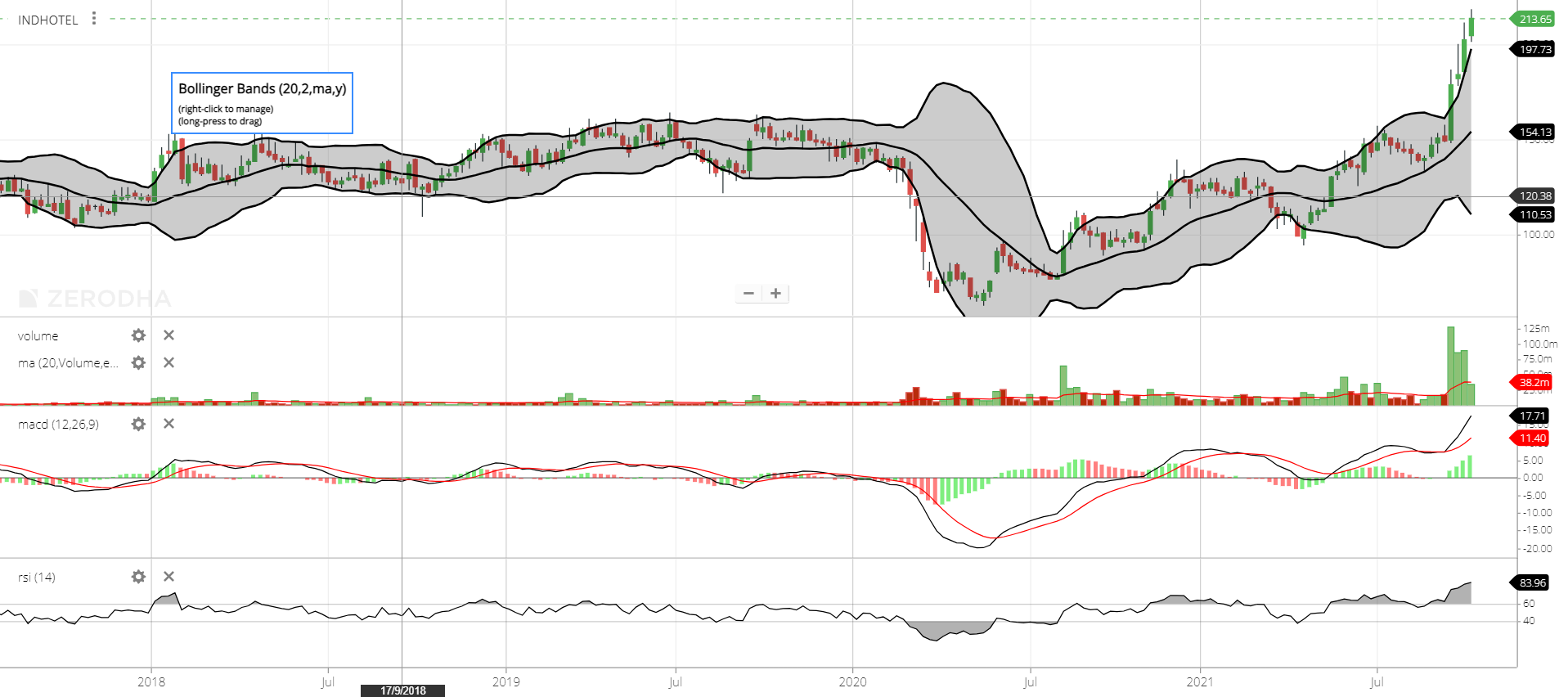
Task: Click the 2020 label on time axis
Action: 852,681
